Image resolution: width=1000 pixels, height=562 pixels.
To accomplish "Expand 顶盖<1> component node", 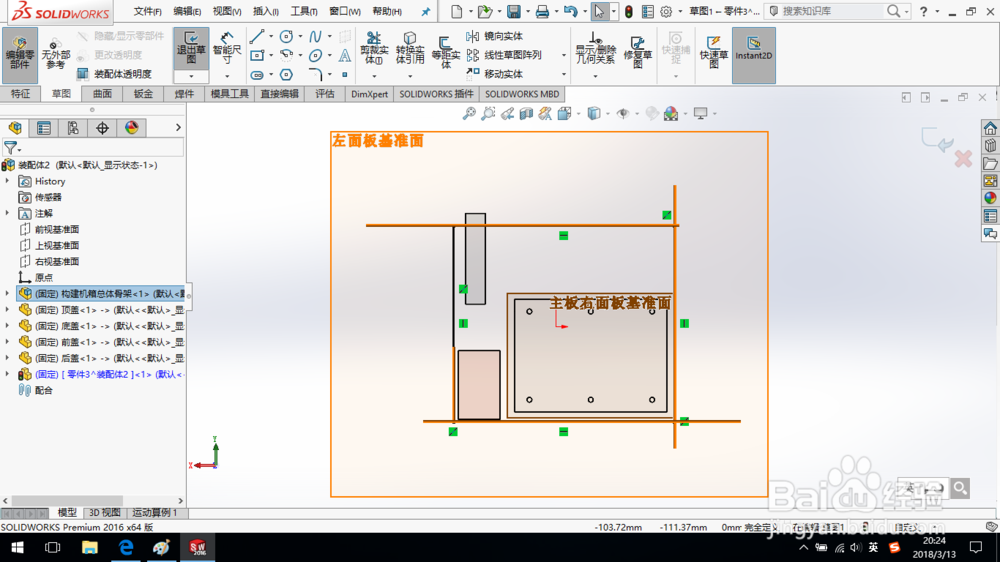I will pyautogui.click(x=7, y=309).
